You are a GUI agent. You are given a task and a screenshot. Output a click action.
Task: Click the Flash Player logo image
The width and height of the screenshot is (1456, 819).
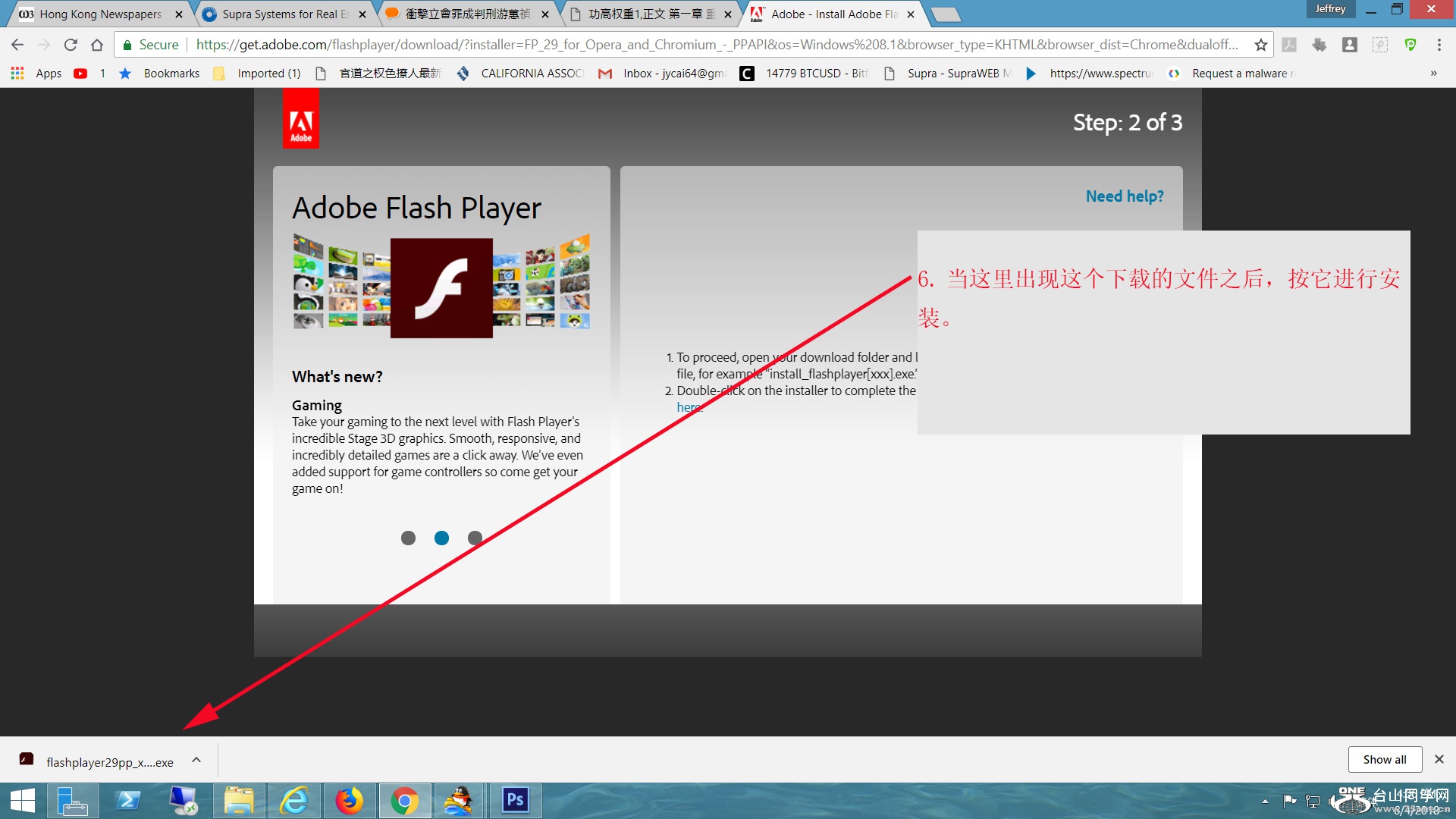441,287
